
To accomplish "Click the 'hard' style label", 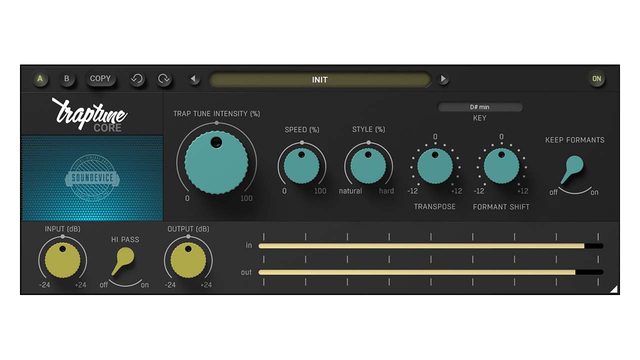I will coord(386,191).
